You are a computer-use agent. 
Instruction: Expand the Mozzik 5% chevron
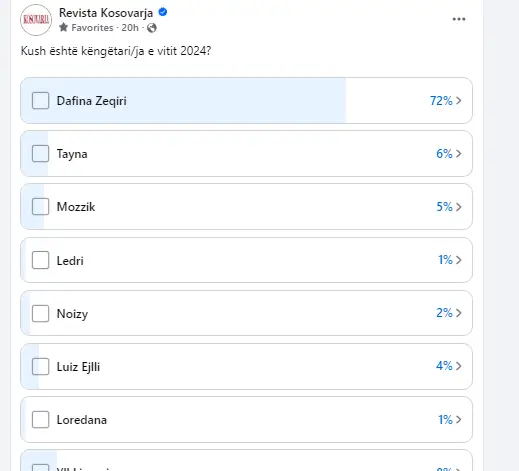tap(459, 207)
